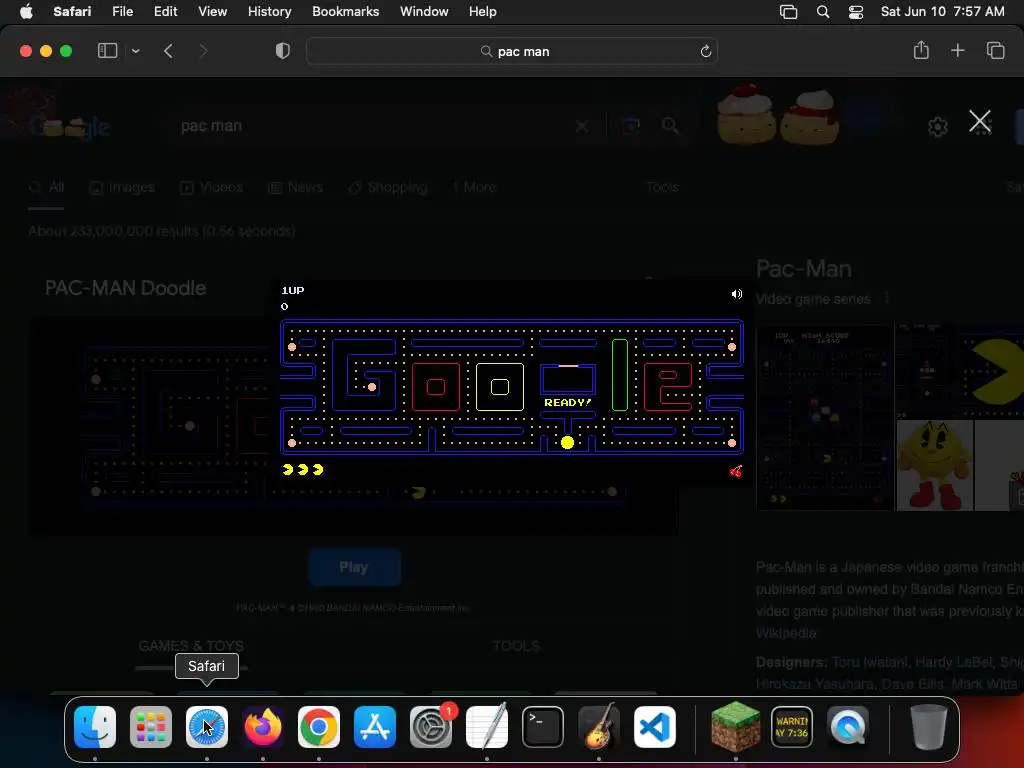Select the dimmed All search tab

pos(46,187)
